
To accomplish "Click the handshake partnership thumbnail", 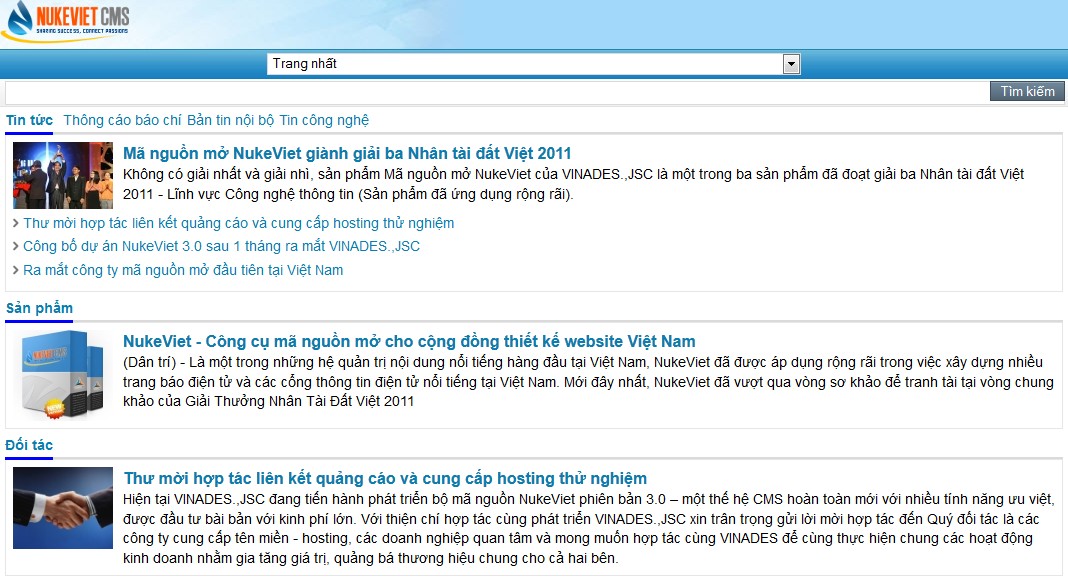I will coord(63,507).
